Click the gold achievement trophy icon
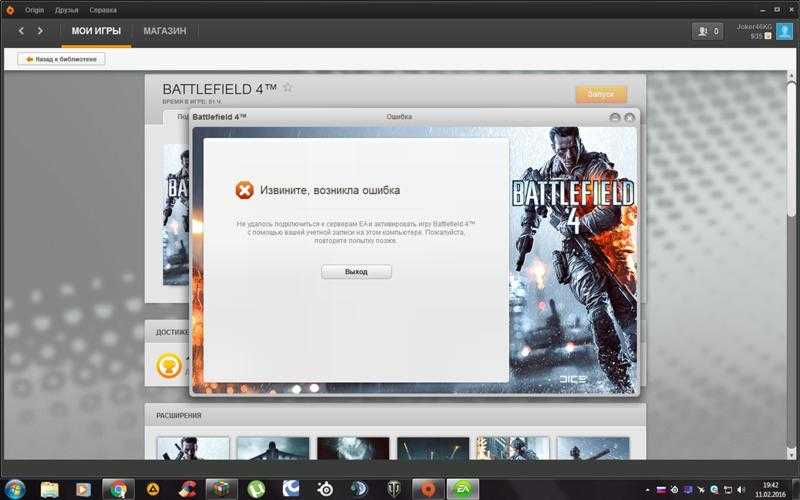Screen dimensions: 800x500 tap(169, 365)
